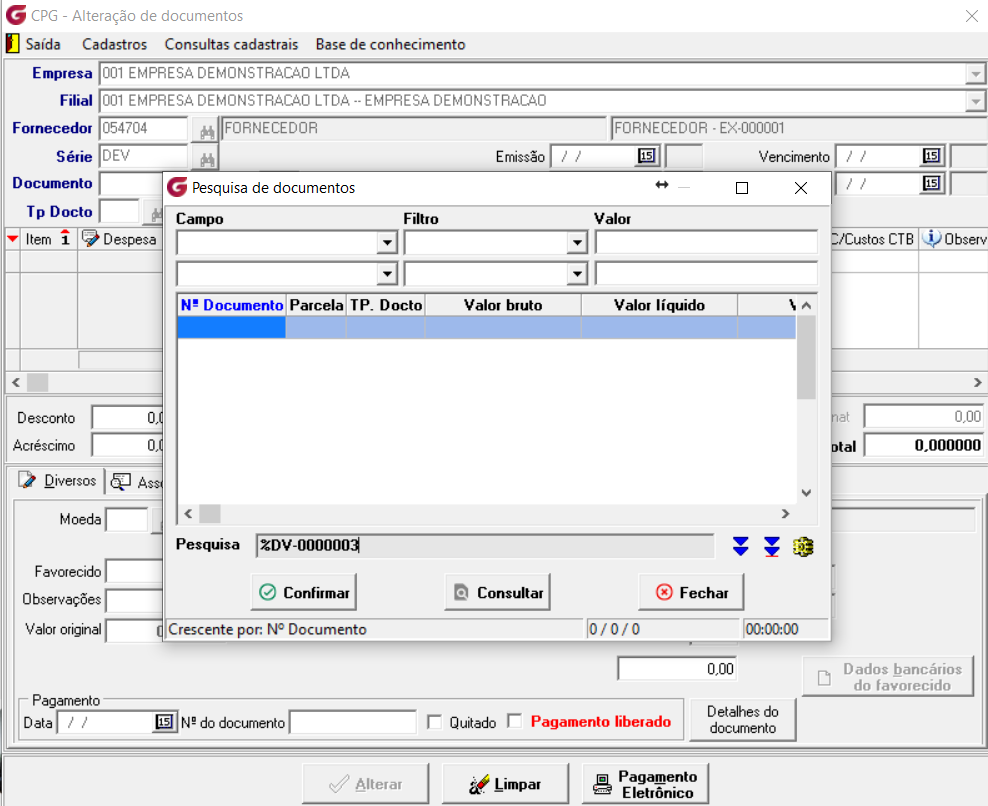988x806 pixels.
Task: Click the Pesquisa search input field
Action: coord(485,545)
